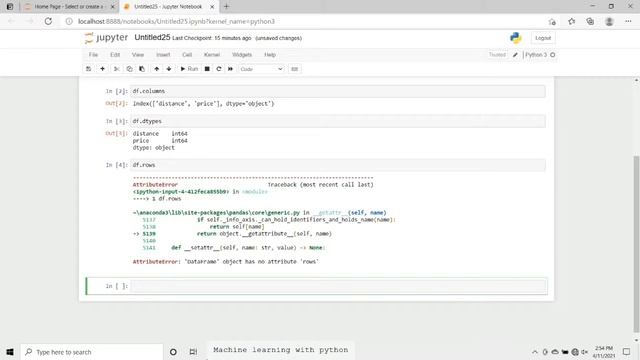Open the Cell menu
This screenshot has height=360, width=640.
click(187, 55)
